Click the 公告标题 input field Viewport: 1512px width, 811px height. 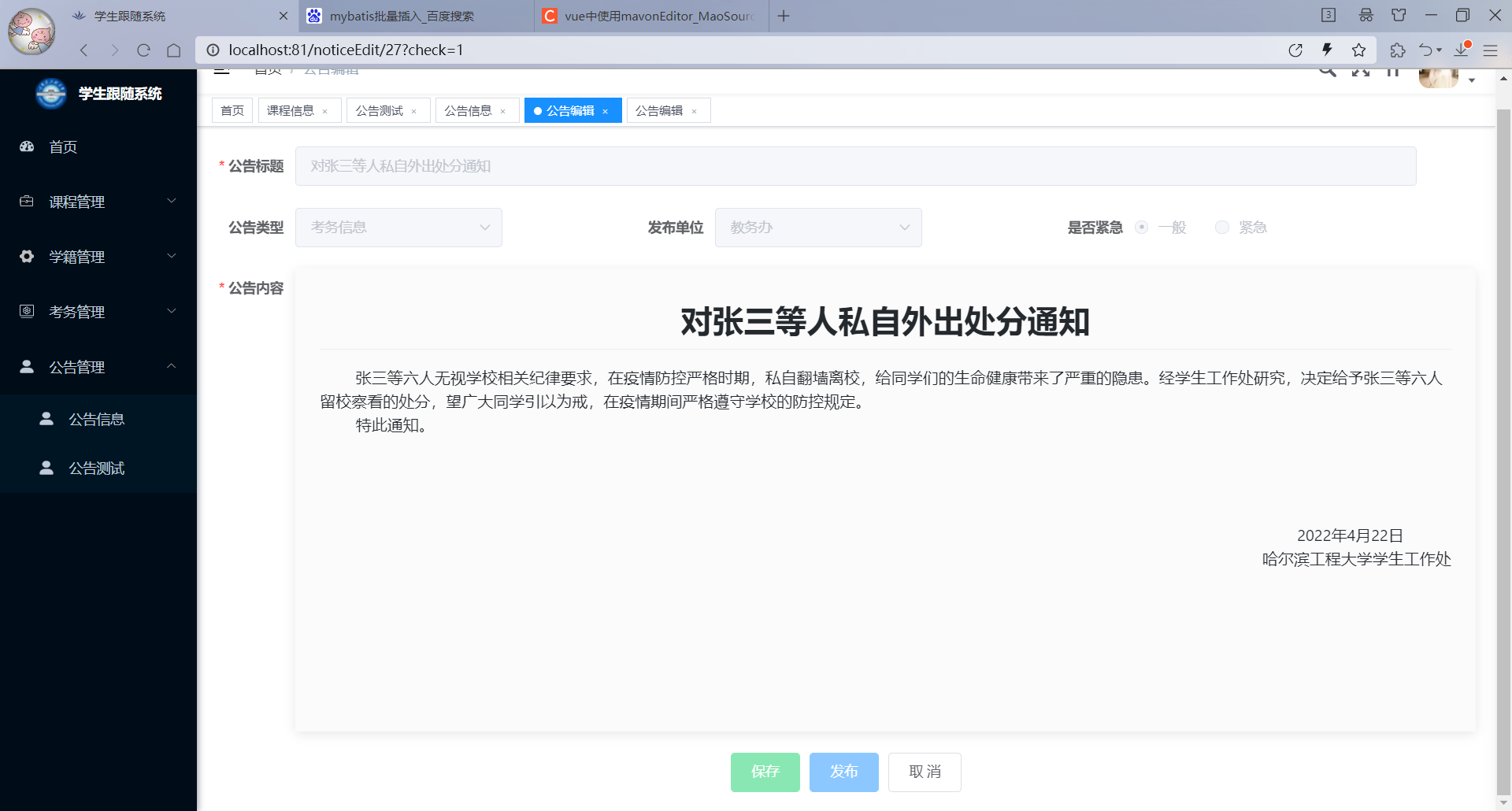[x=854, y=165]
